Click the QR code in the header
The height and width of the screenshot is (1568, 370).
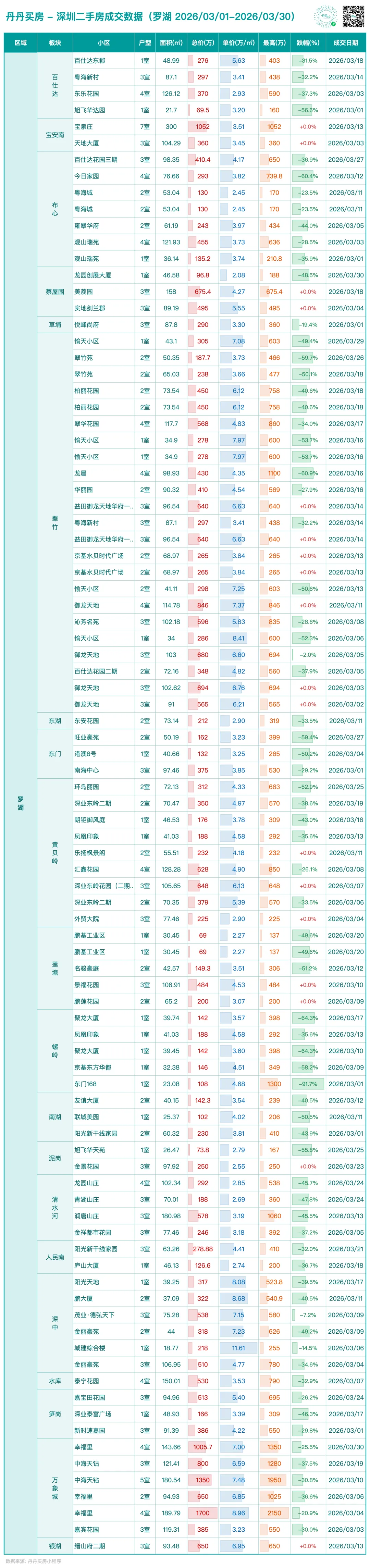pos(353,16)
